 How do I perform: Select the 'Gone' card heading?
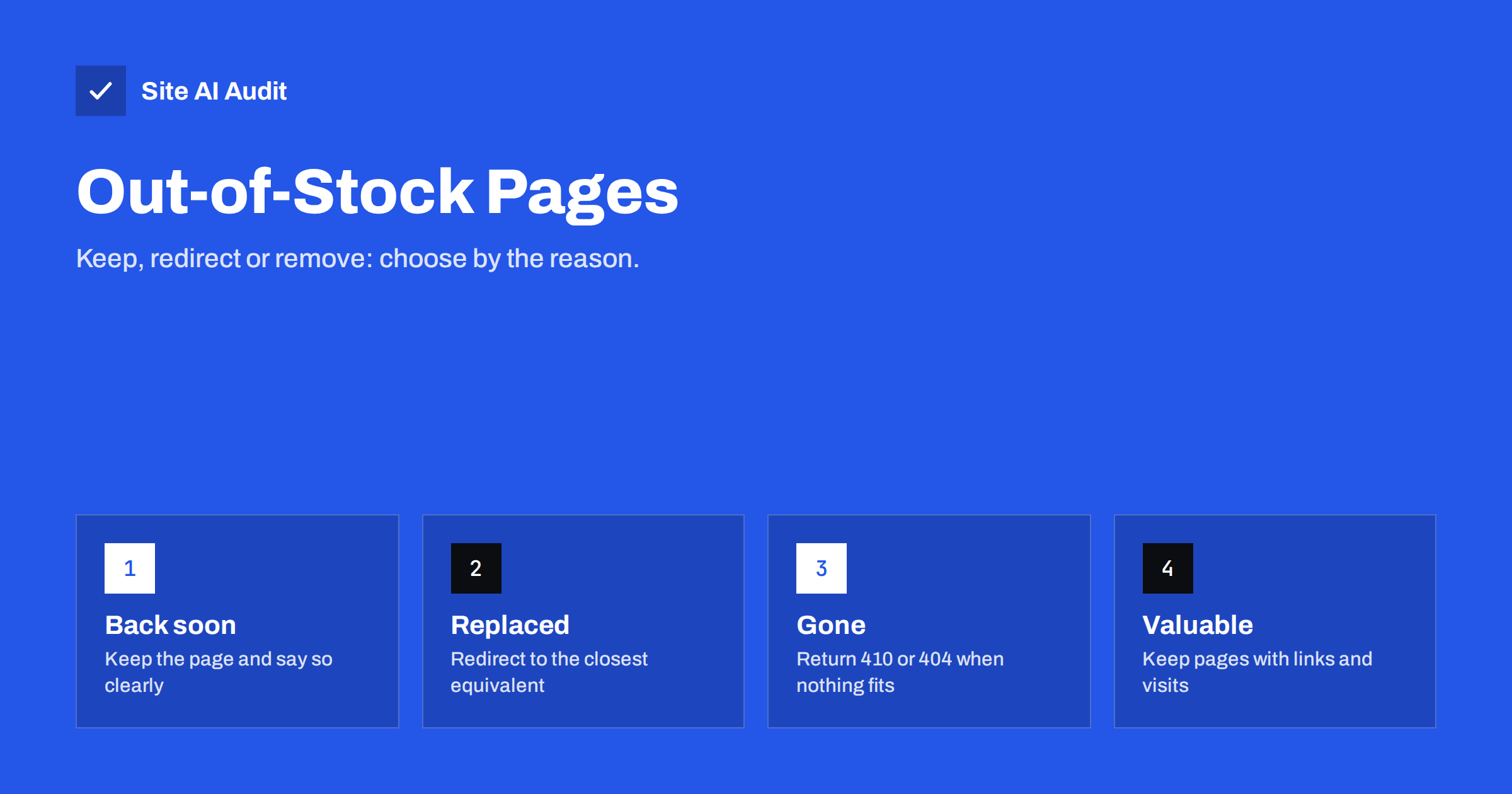point(832,625)
